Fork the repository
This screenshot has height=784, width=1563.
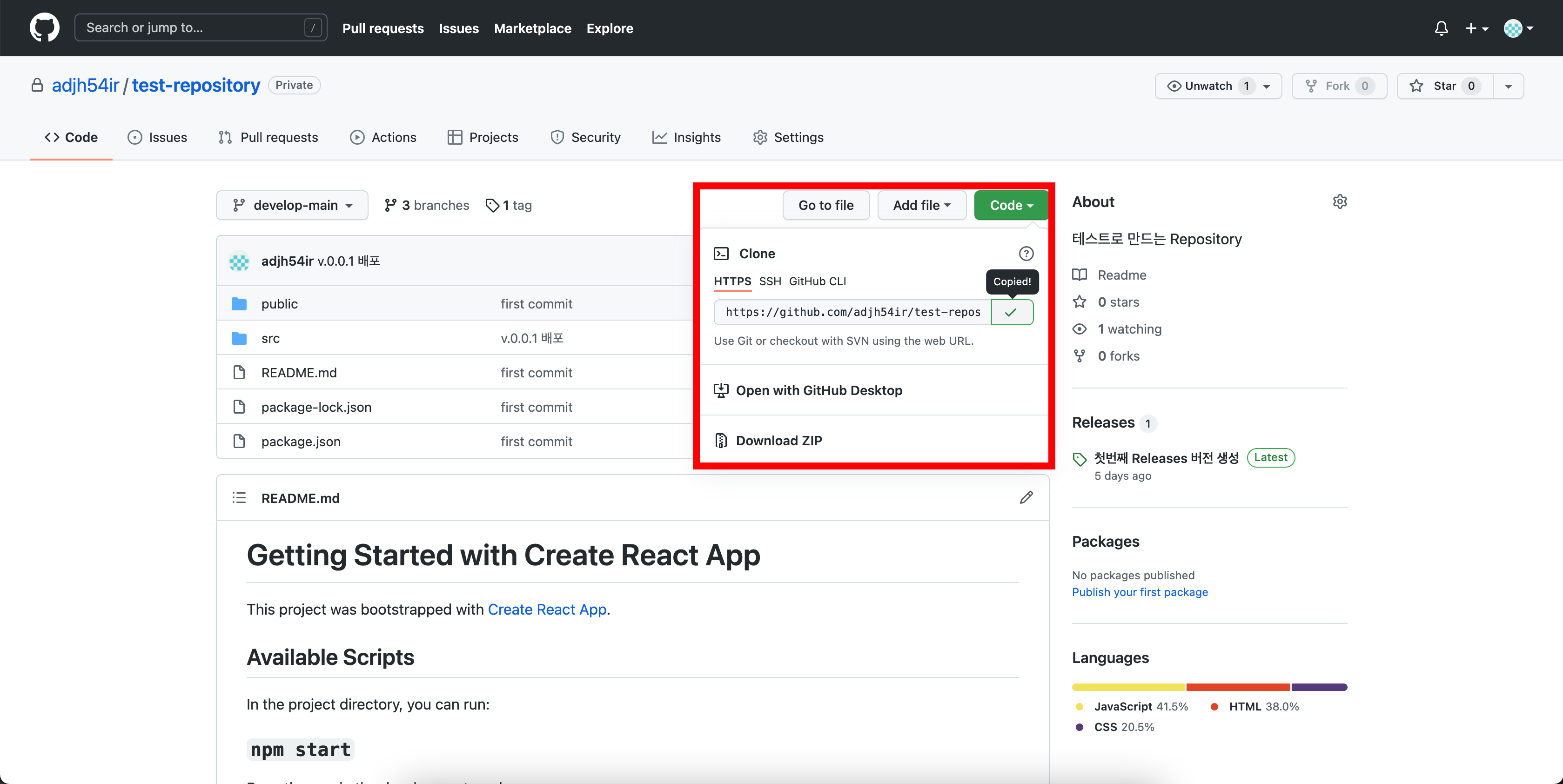coord(1339,86)
